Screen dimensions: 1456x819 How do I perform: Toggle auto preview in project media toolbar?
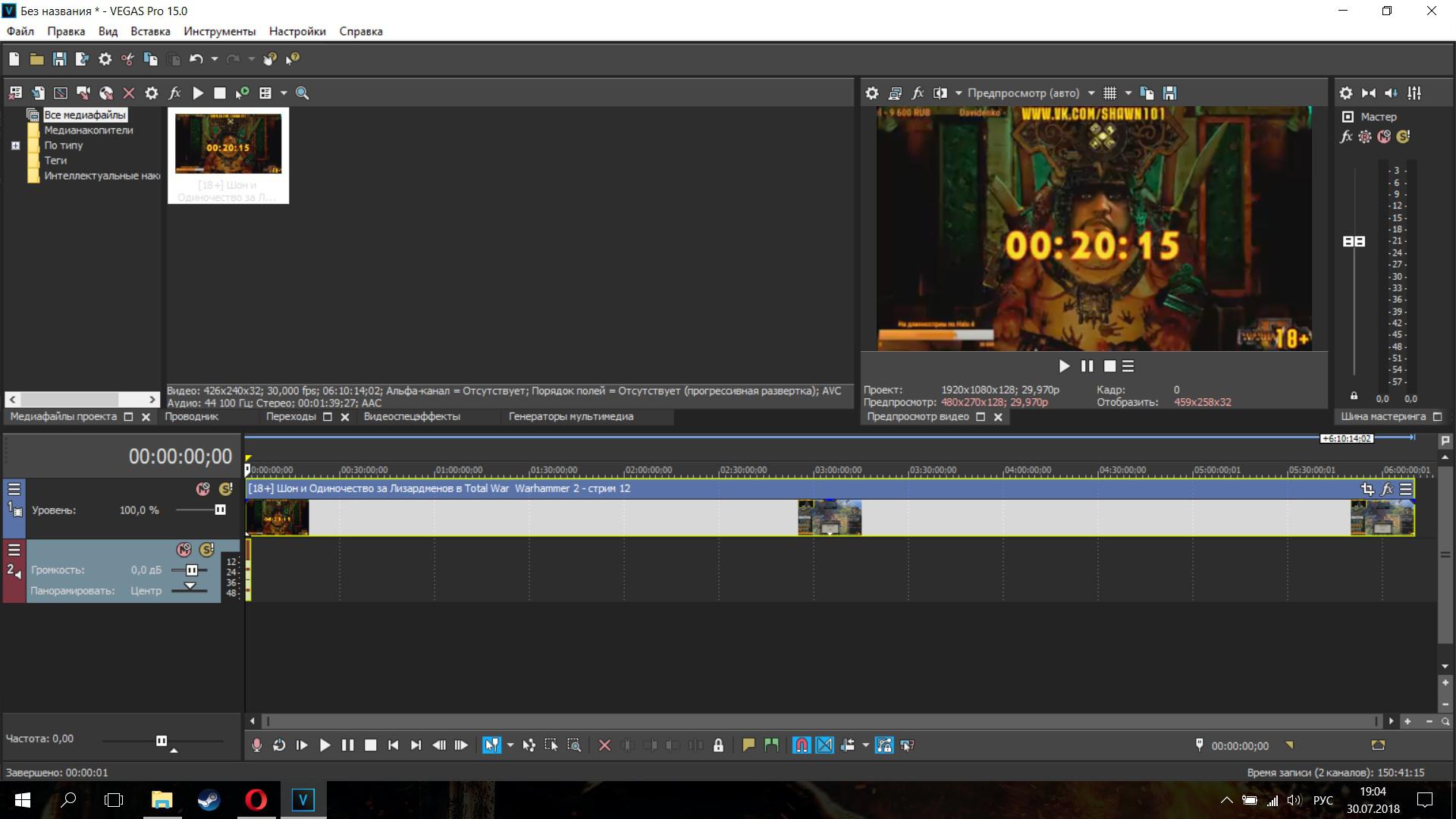click(x=242, y=93)
